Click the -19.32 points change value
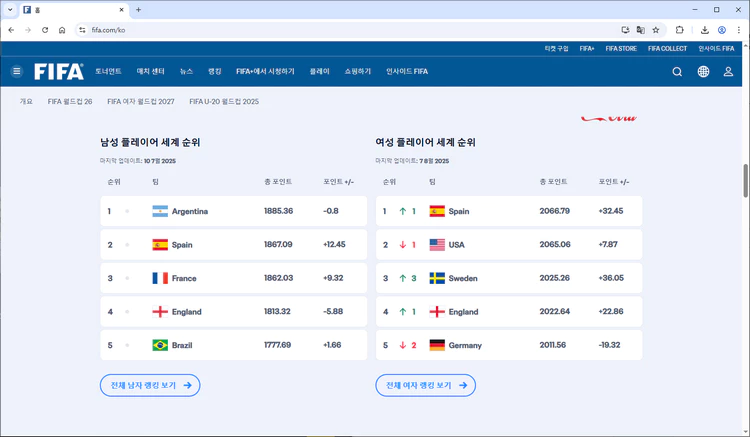The height and width of the screenshot is (437, 750). pos(609,345)
